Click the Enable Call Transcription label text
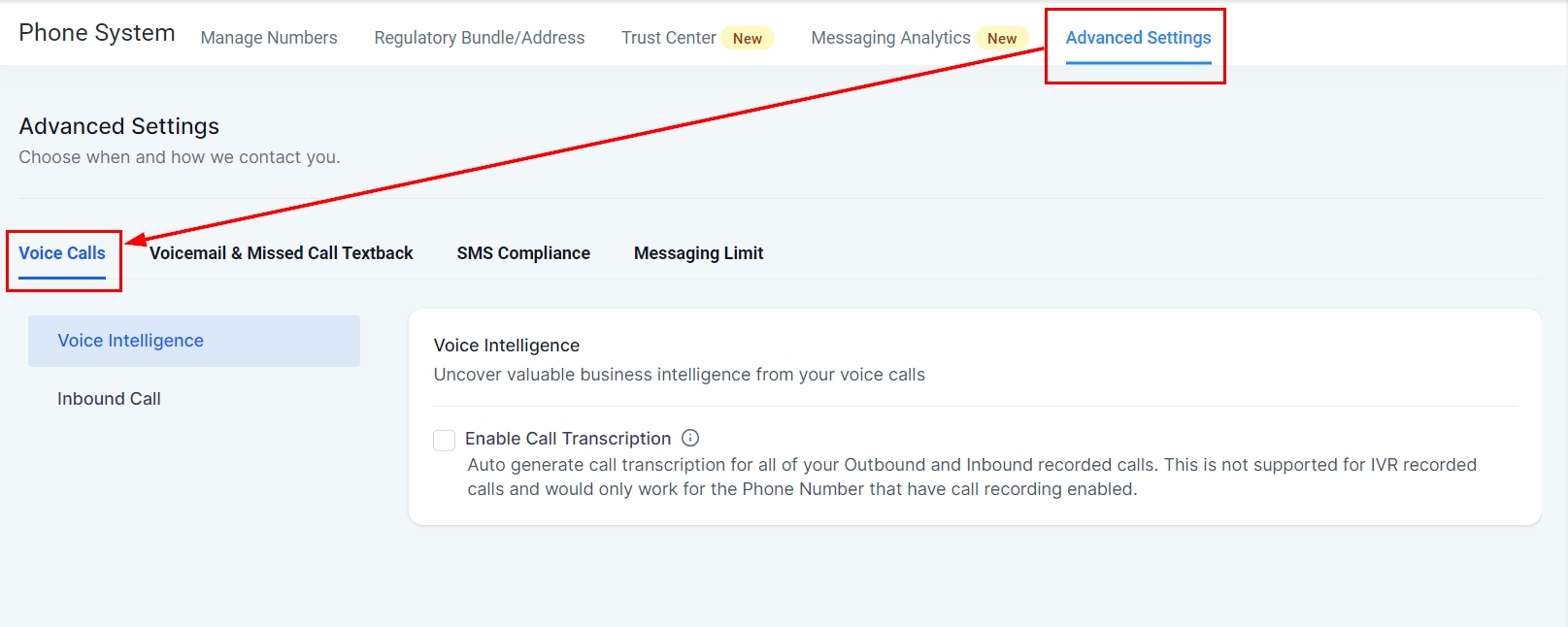 pos(568,439)
